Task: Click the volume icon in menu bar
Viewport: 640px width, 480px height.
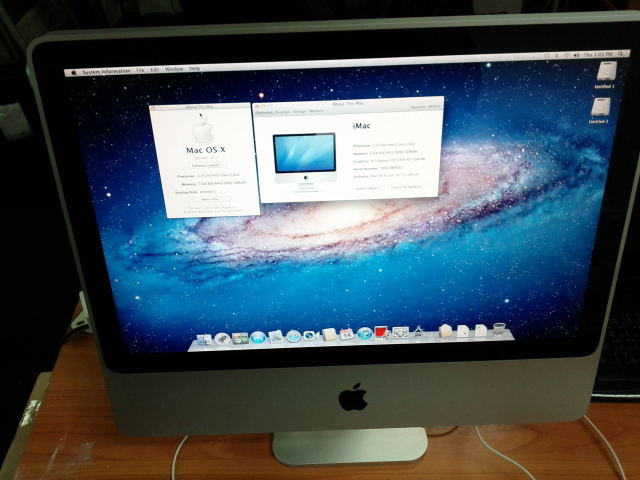Action: tap(576, 55)
